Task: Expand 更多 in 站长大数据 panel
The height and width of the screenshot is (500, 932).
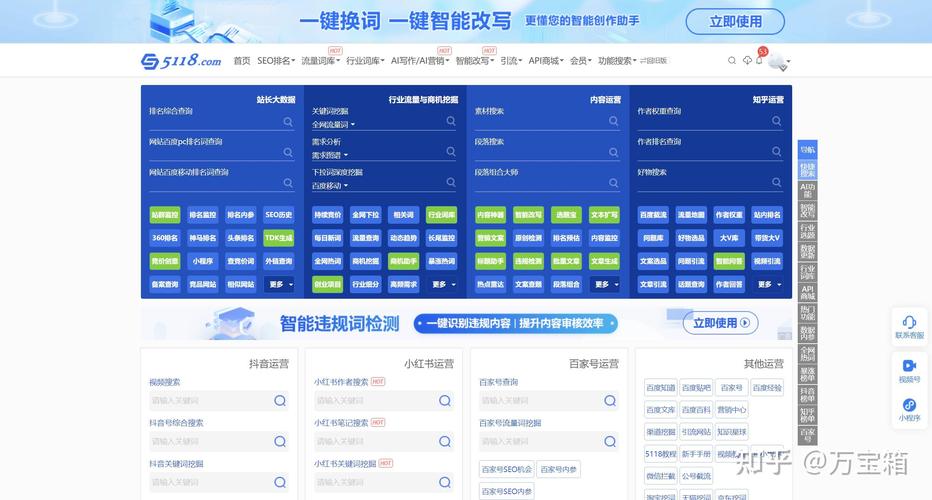Action: click(279, 284)
